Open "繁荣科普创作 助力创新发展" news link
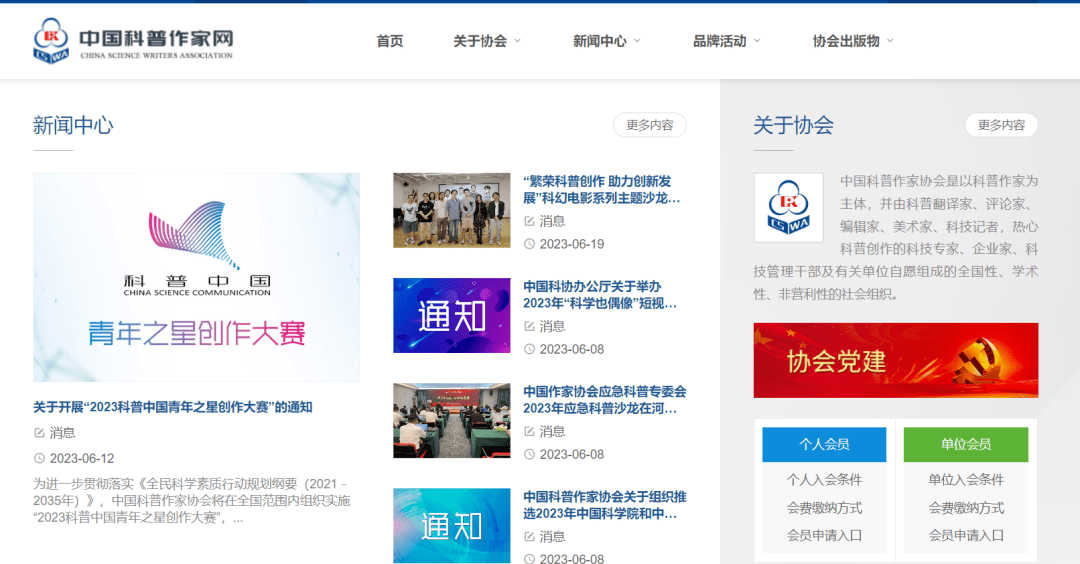Screen dimensions: 1080x564 [602, 189]
